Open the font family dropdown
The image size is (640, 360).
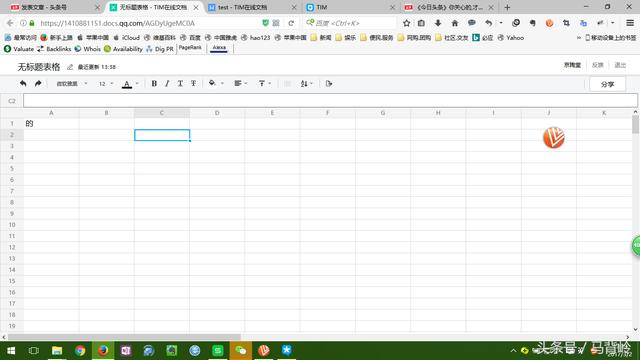72,84
